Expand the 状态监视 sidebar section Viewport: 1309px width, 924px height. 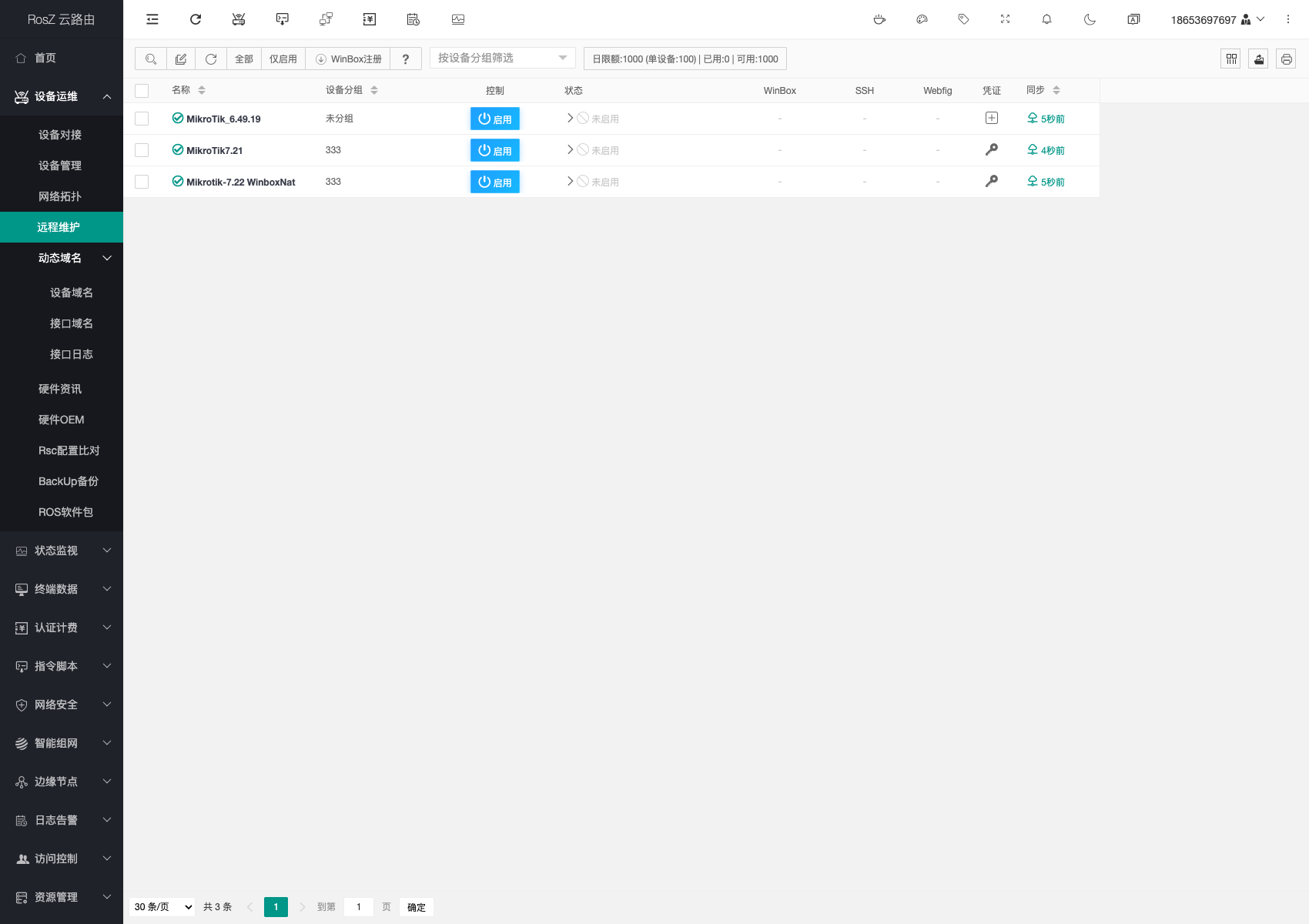[62, 551]
